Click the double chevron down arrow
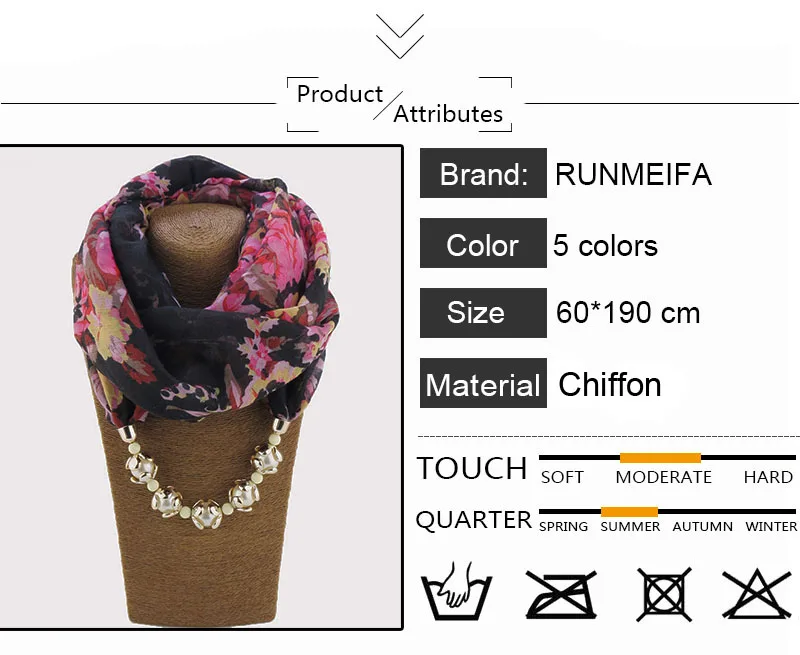Screen dimensions: 800x655 click(x=400, y=36)
